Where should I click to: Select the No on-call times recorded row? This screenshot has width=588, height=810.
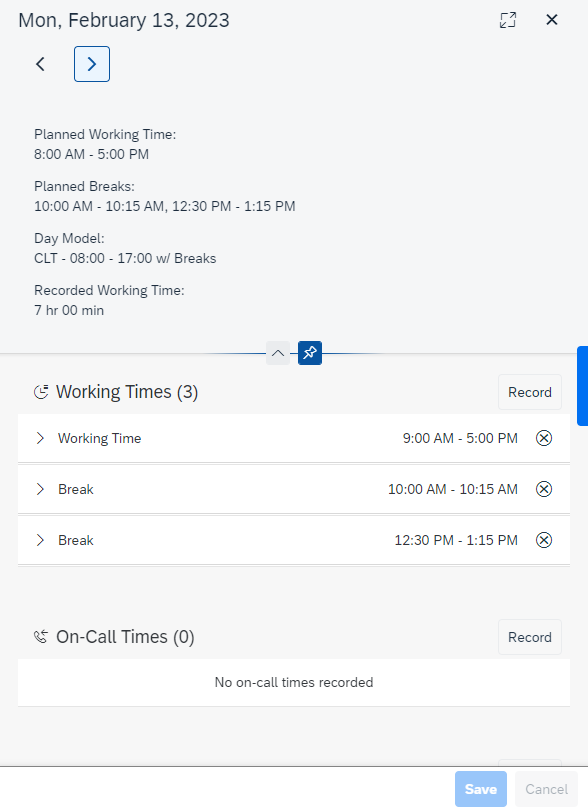tap(293, 682)
